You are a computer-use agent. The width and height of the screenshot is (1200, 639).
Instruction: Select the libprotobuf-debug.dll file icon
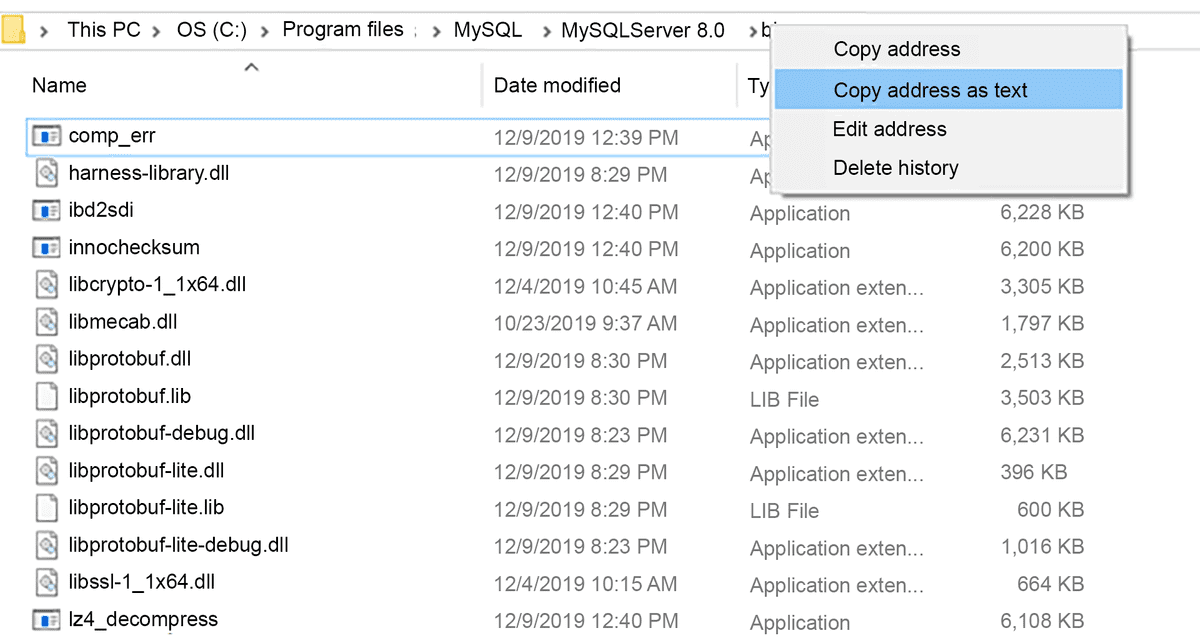pyautogui.click(x=47, y=434)
